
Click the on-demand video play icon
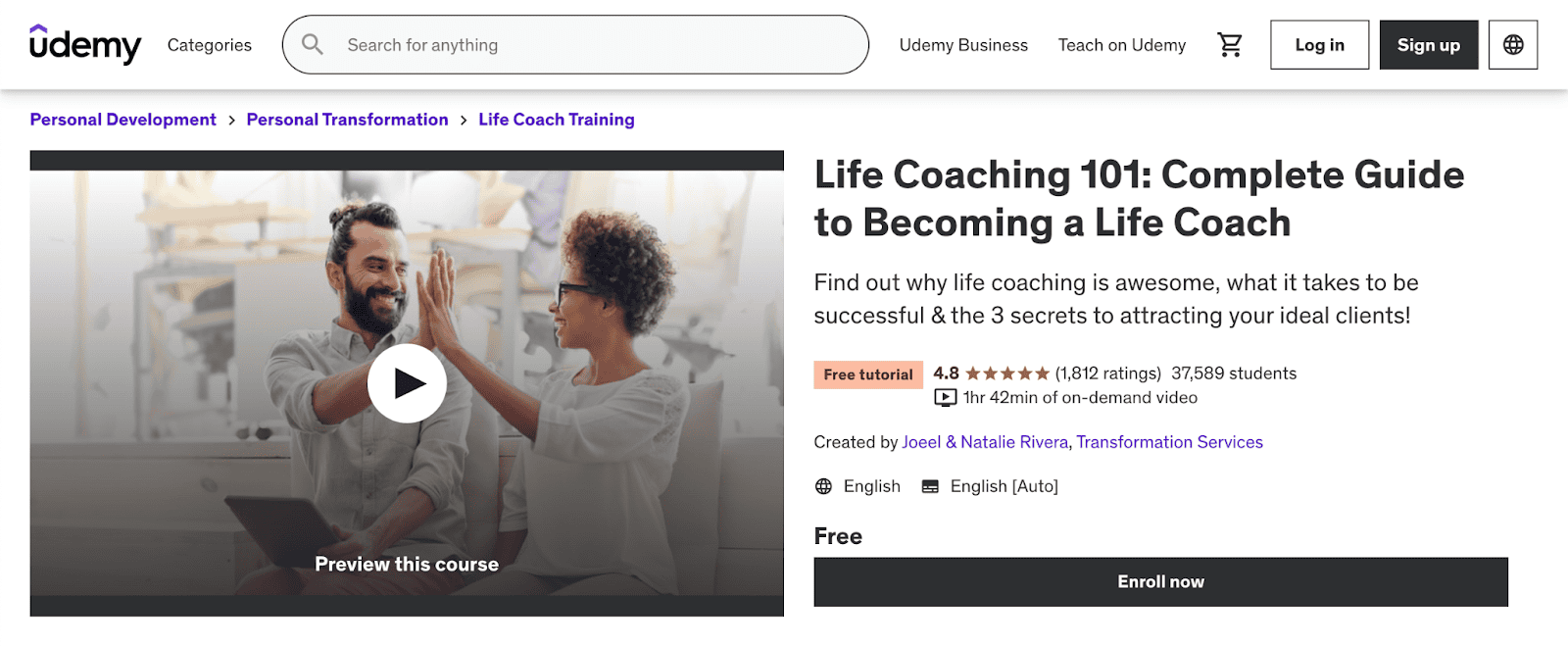944,397
